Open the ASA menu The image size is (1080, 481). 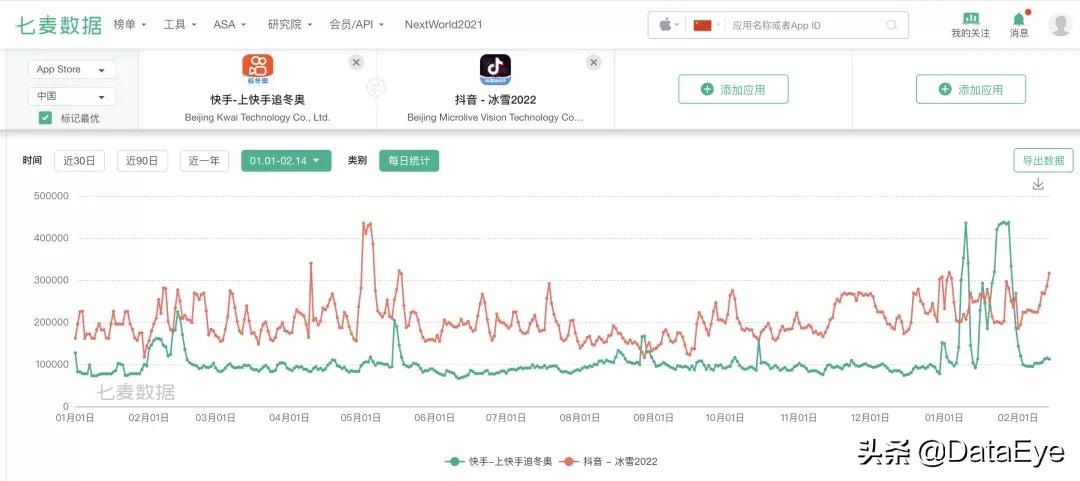click(x=229, y=24)
